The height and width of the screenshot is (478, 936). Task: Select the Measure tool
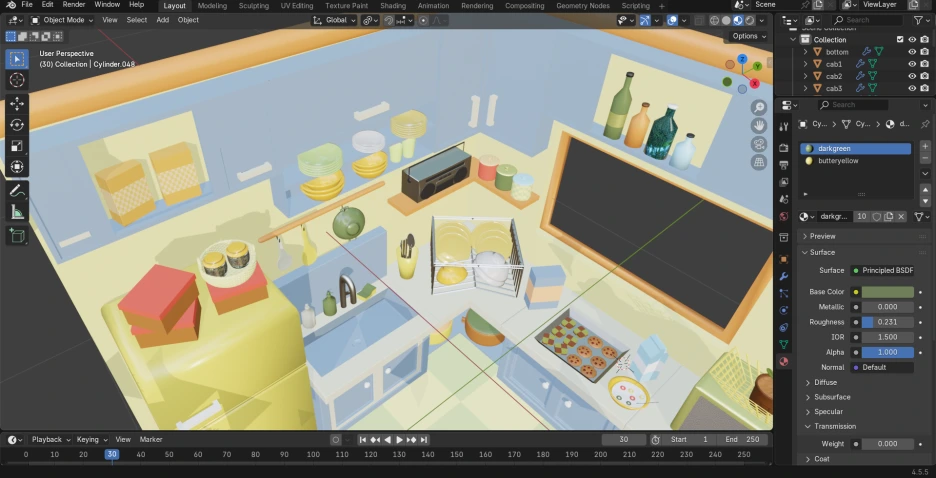coord(17,212)
